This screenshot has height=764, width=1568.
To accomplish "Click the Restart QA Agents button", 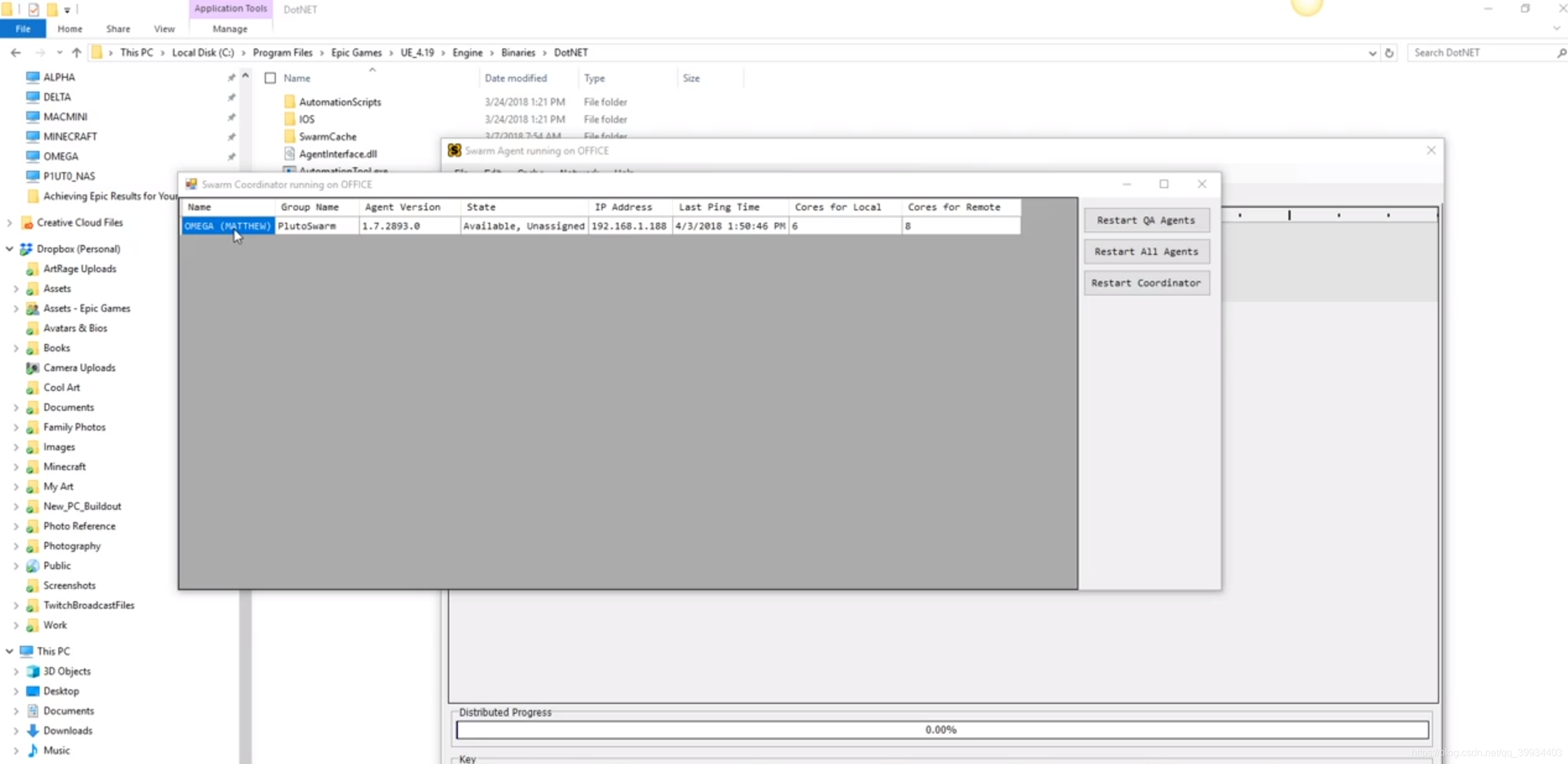I will click(1146, 220).
